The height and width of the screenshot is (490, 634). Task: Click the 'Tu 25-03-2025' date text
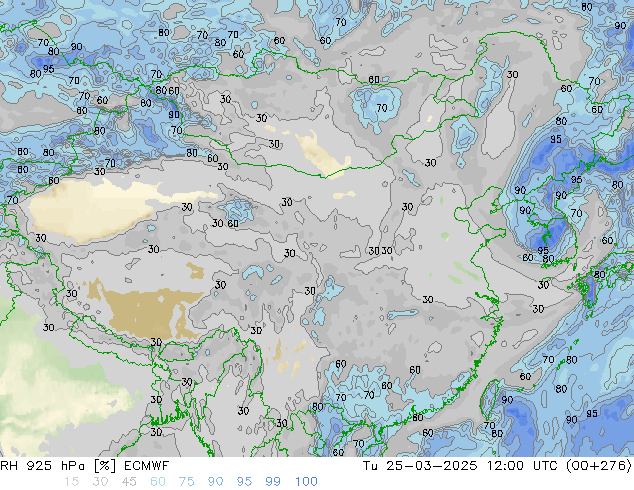coord(420,466)
